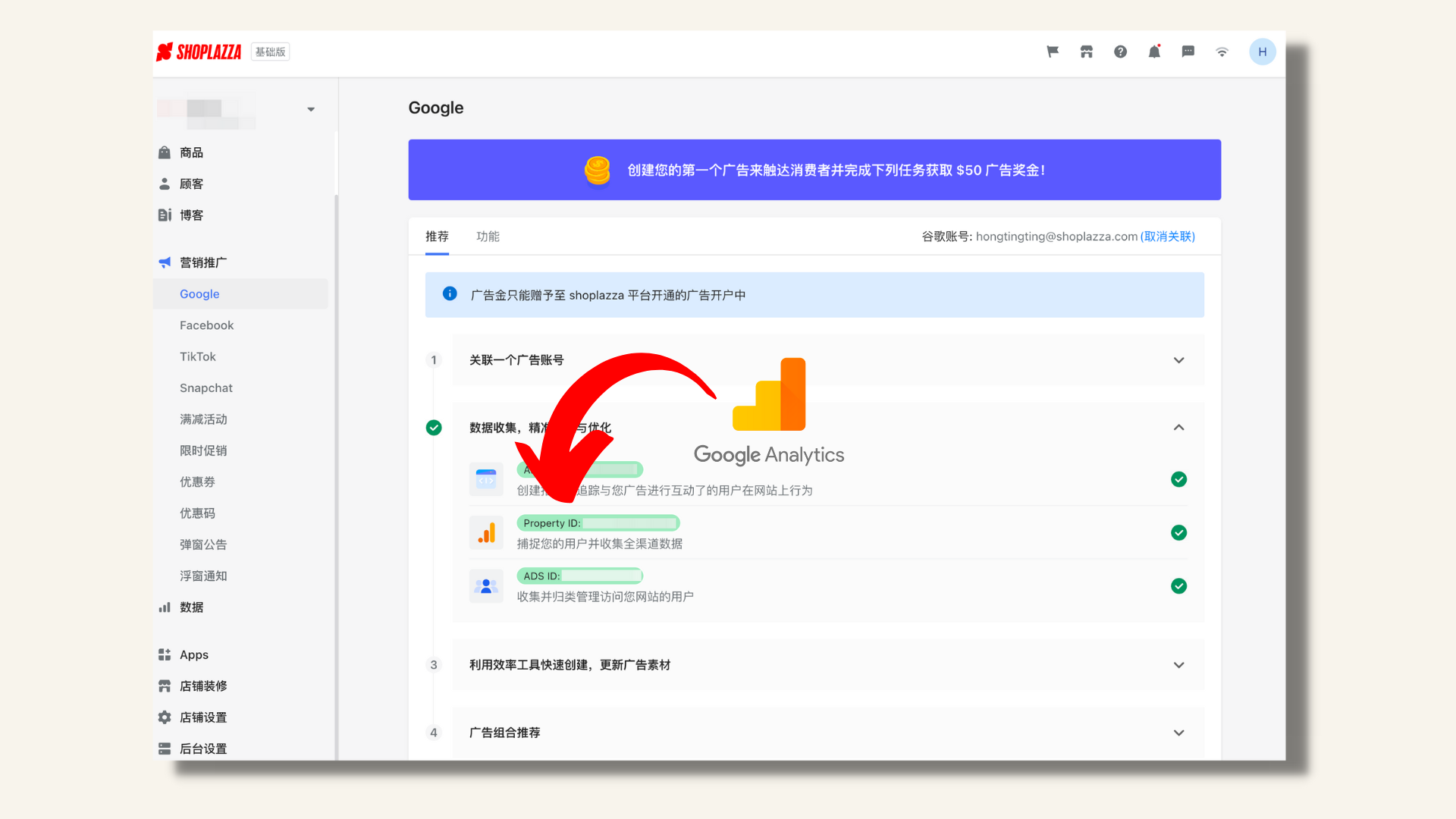The height and width of the screenshot is (819, 1456).
Task: Click the Shoplazza logo
Action: (199, 52)
